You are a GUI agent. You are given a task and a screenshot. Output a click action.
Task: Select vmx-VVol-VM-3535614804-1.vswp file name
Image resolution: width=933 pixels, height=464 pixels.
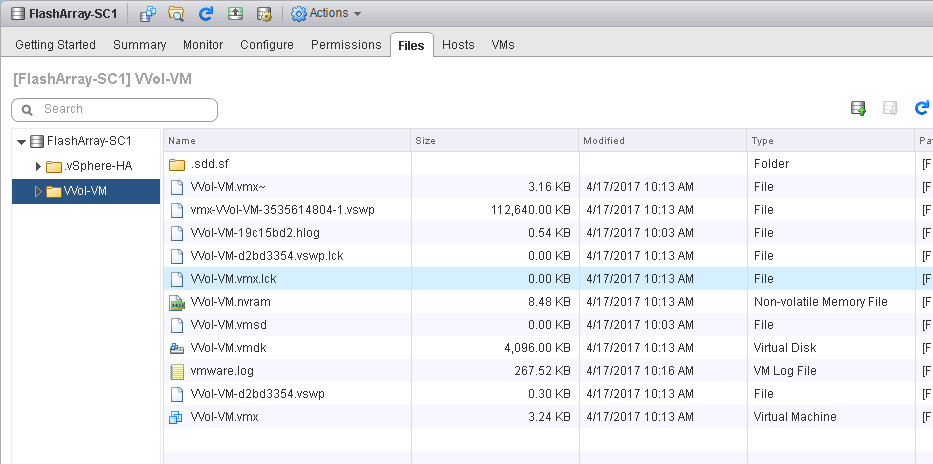point(283,210)
